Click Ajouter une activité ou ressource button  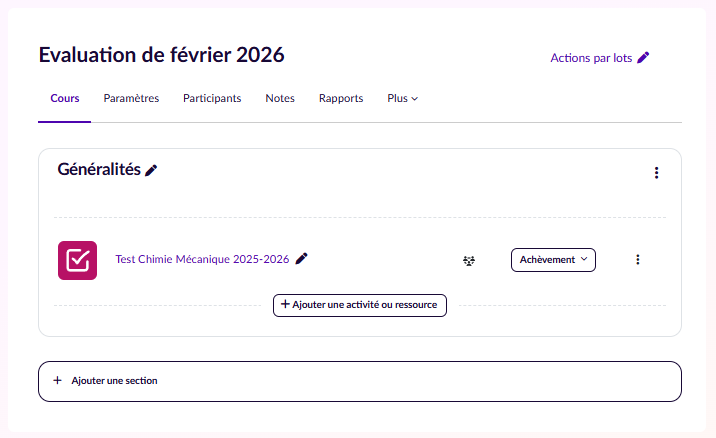point(360,305)
